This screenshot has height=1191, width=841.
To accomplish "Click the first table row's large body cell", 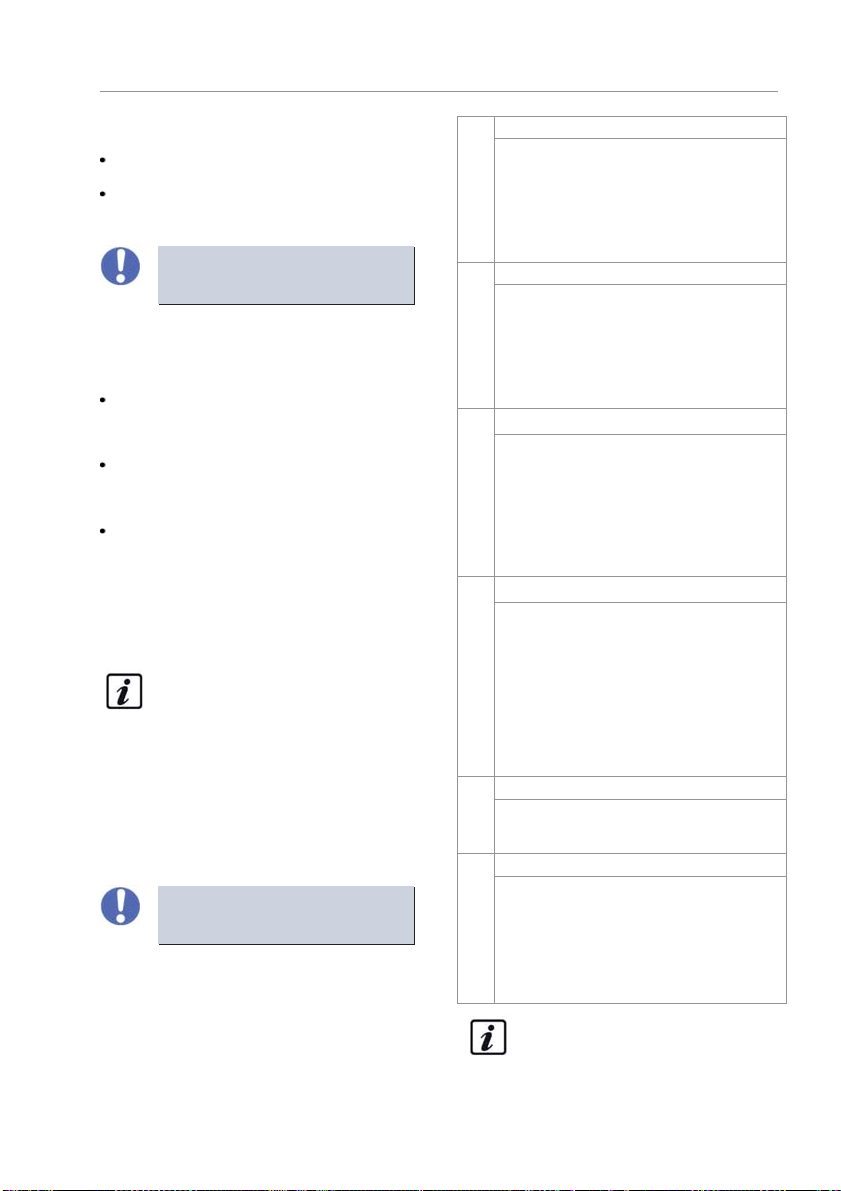I will click(x=640, y=201).
